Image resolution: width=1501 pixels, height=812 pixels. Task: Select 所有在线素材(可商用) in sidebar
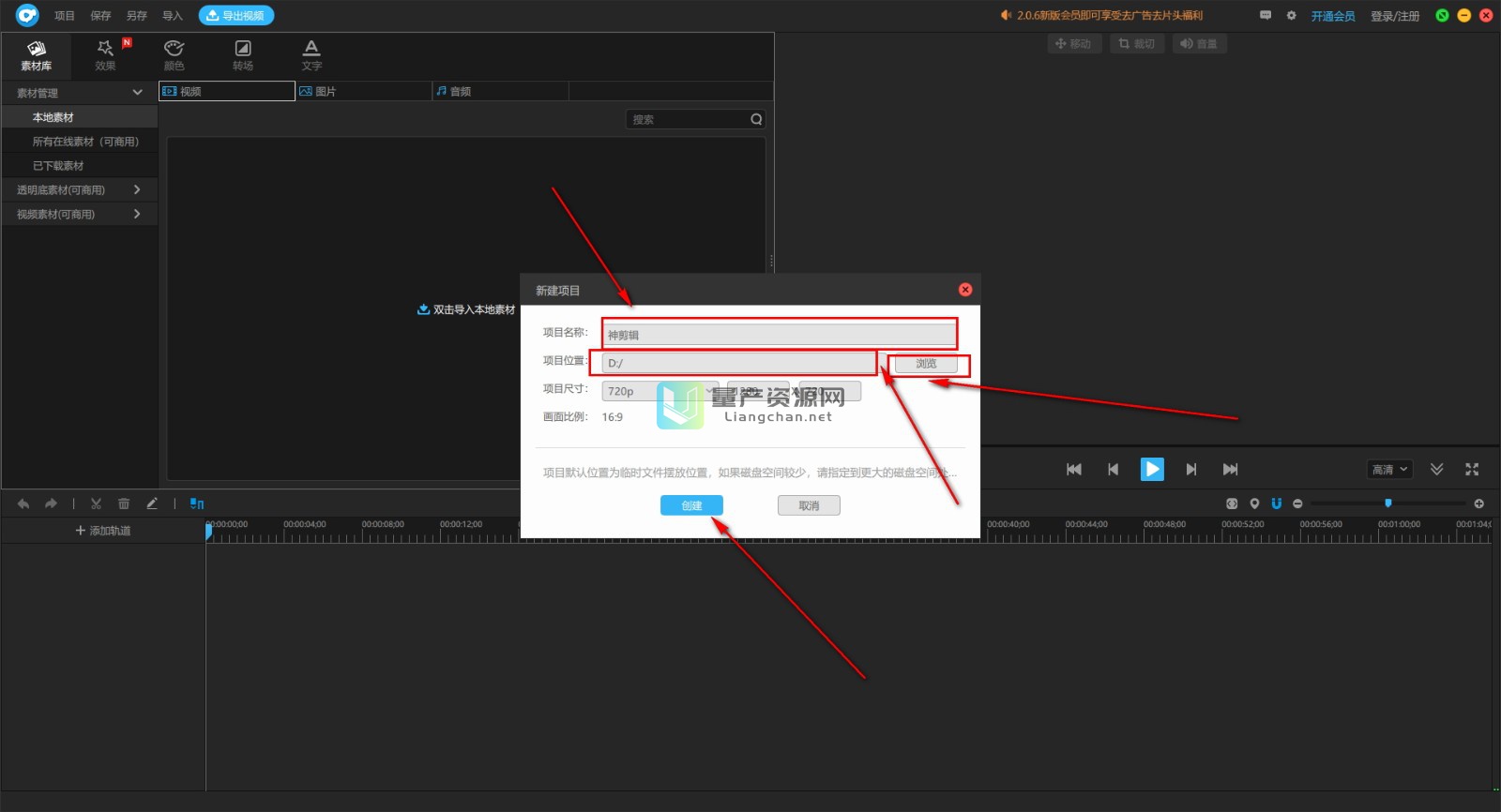80,142
